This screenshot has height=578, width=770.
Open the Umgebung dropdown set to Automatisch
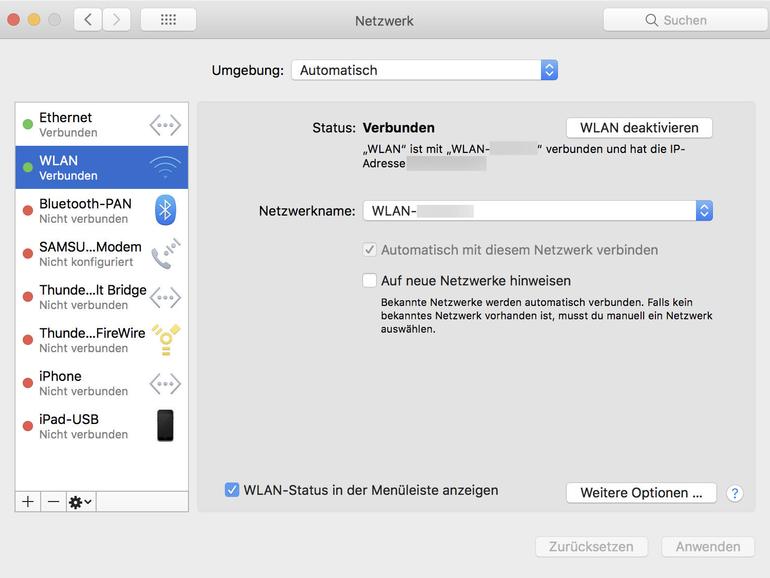(x=424, y=70)
